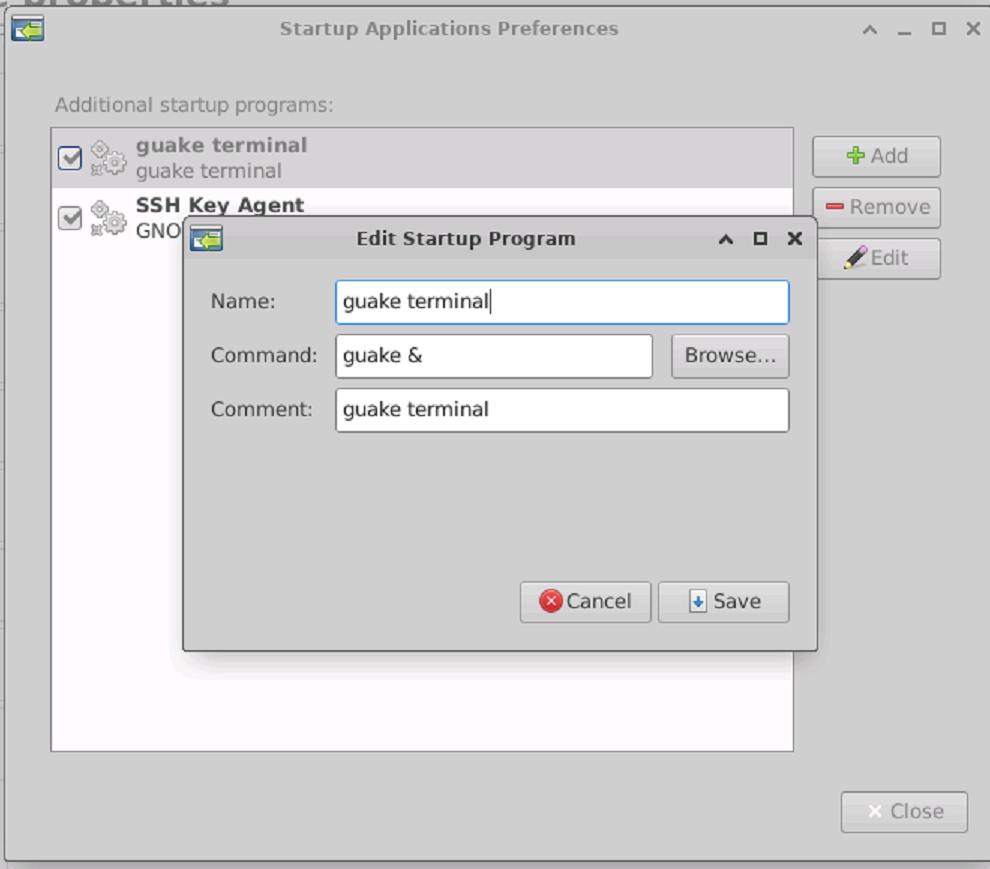Shade the Edit Startup Program dialog with the up arrow
990x869 pixels.
point(726,239)
